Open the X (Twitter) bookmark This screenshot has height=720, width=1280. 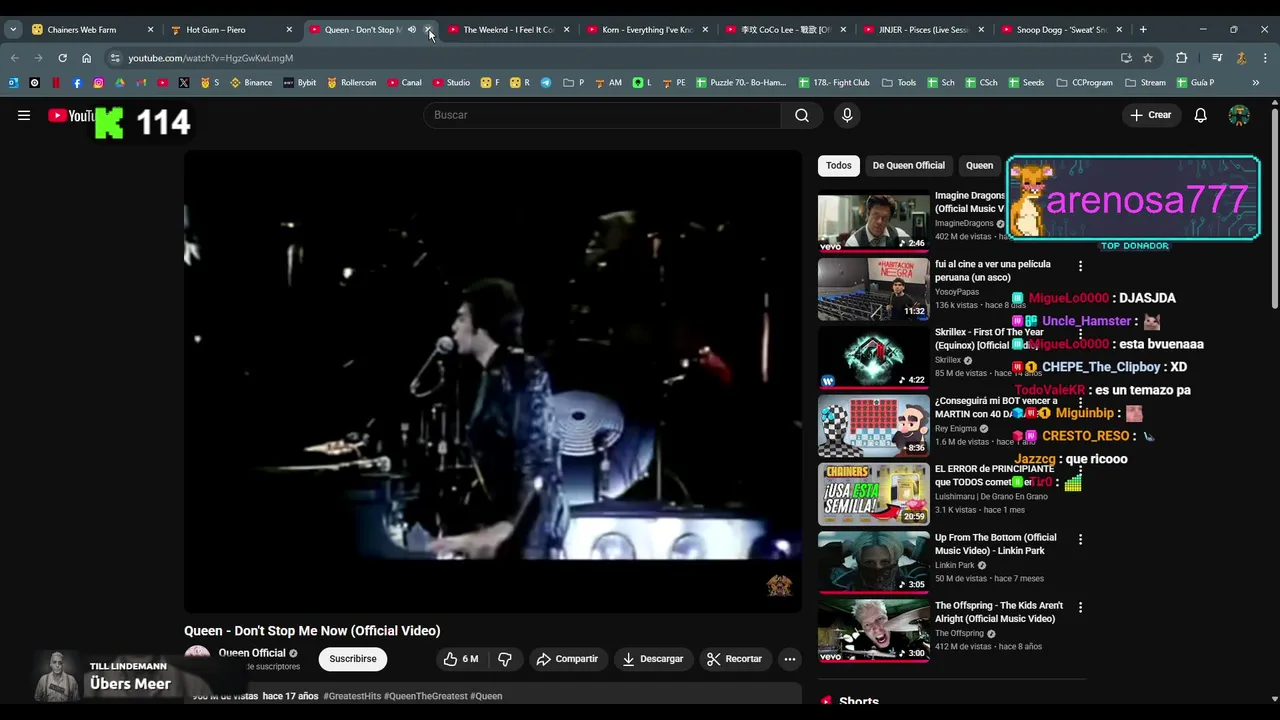click(x=184, y=83)
